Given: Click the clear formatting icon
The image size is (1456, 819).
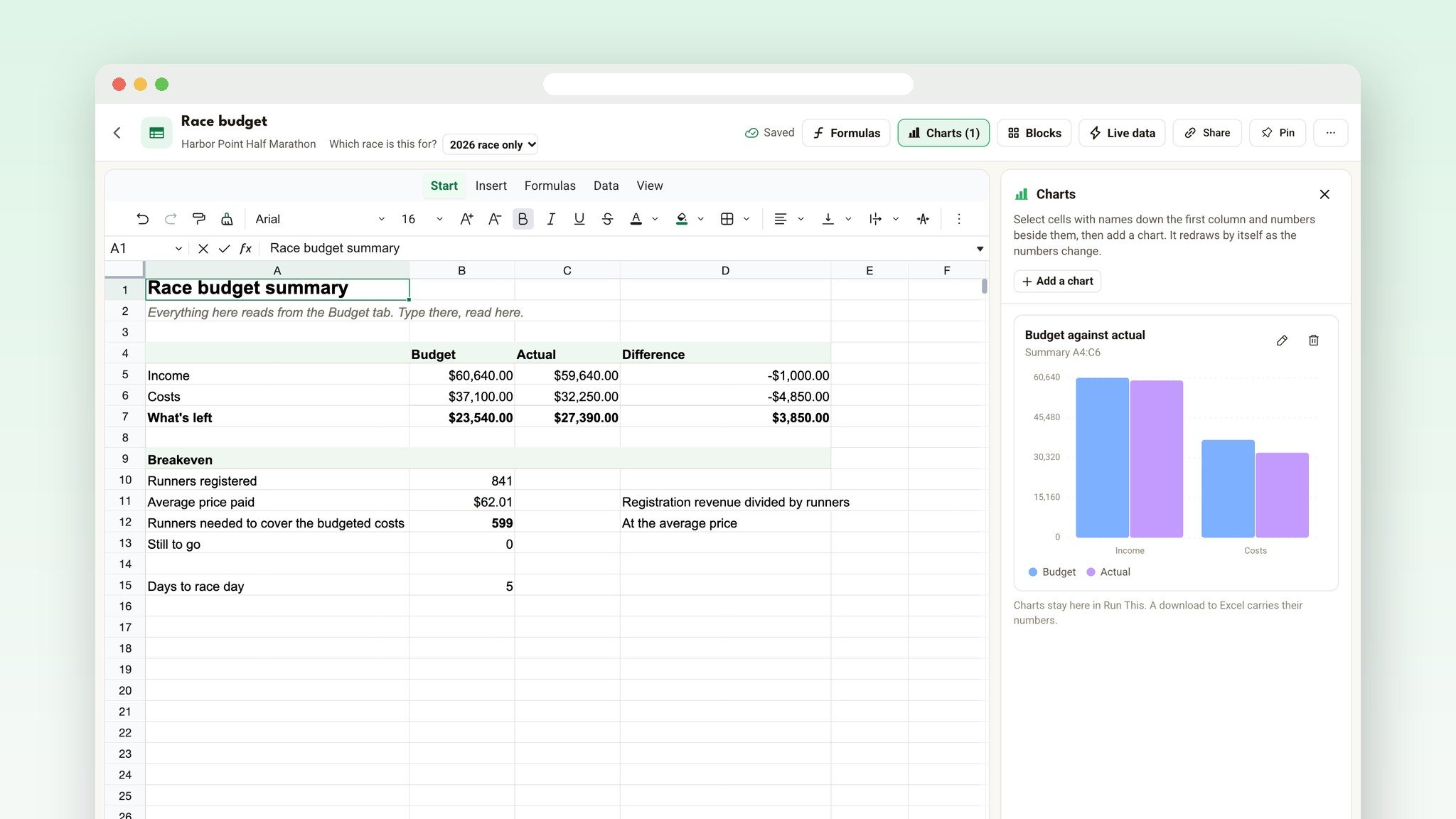Looking at the screenshot, I should tap(227, 219).
